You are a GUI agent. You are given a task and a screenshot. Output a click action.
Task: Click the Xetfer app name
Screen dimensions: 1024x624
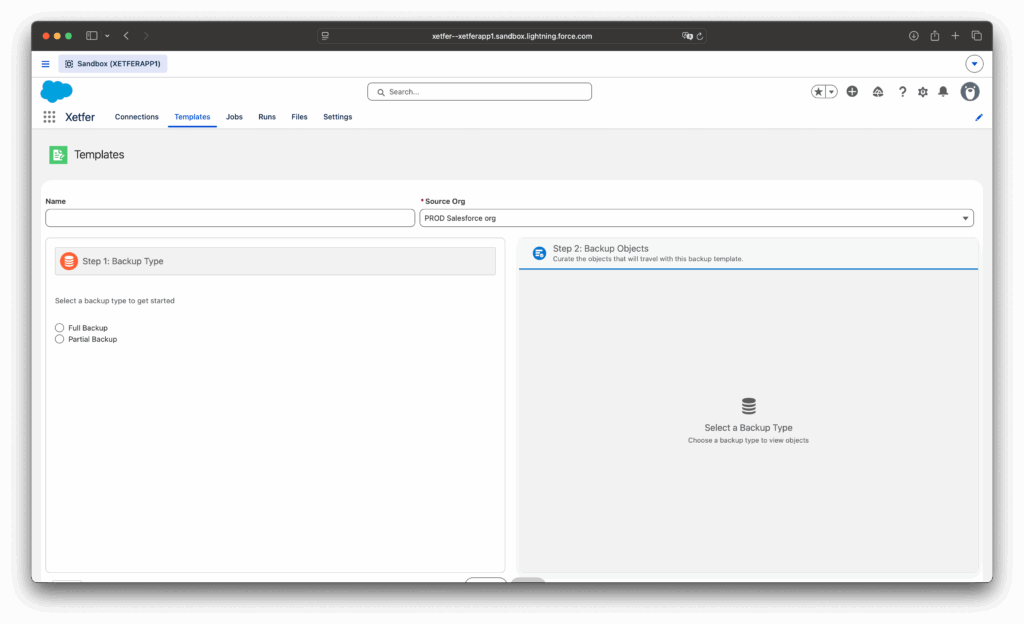click(80, 117)
